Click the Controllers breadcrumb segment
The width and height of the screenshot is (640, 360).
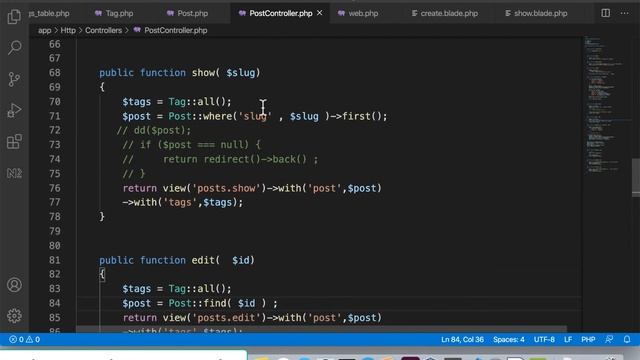pyautogui.click(x=103, y=30)
